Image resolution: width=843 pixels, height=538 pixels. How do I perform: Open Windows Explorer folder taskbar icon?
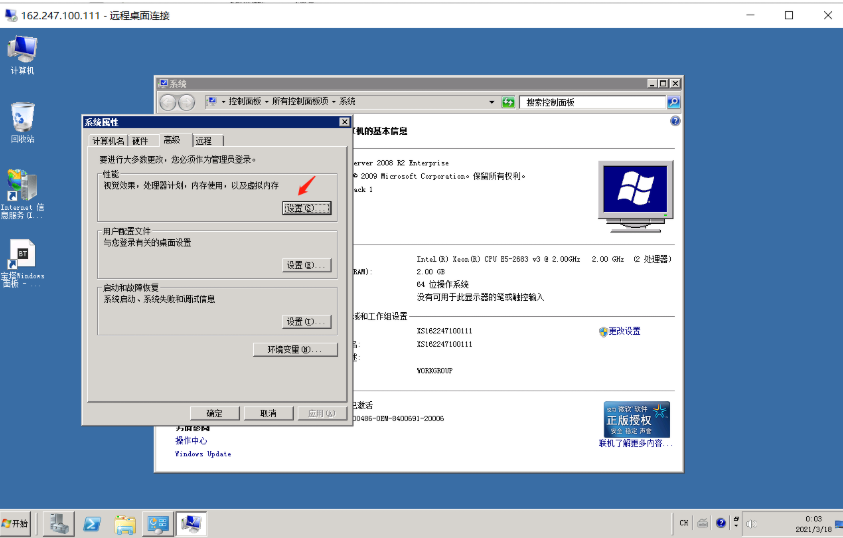pos(125,525)
